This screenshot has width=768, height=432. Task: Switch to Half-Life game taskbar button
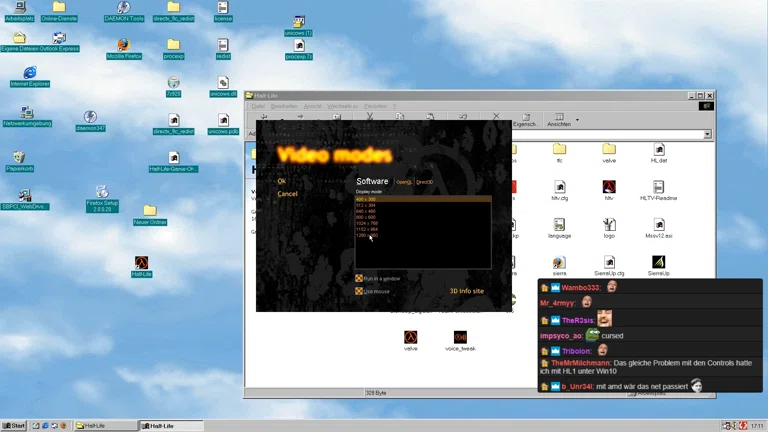[171, 426]
